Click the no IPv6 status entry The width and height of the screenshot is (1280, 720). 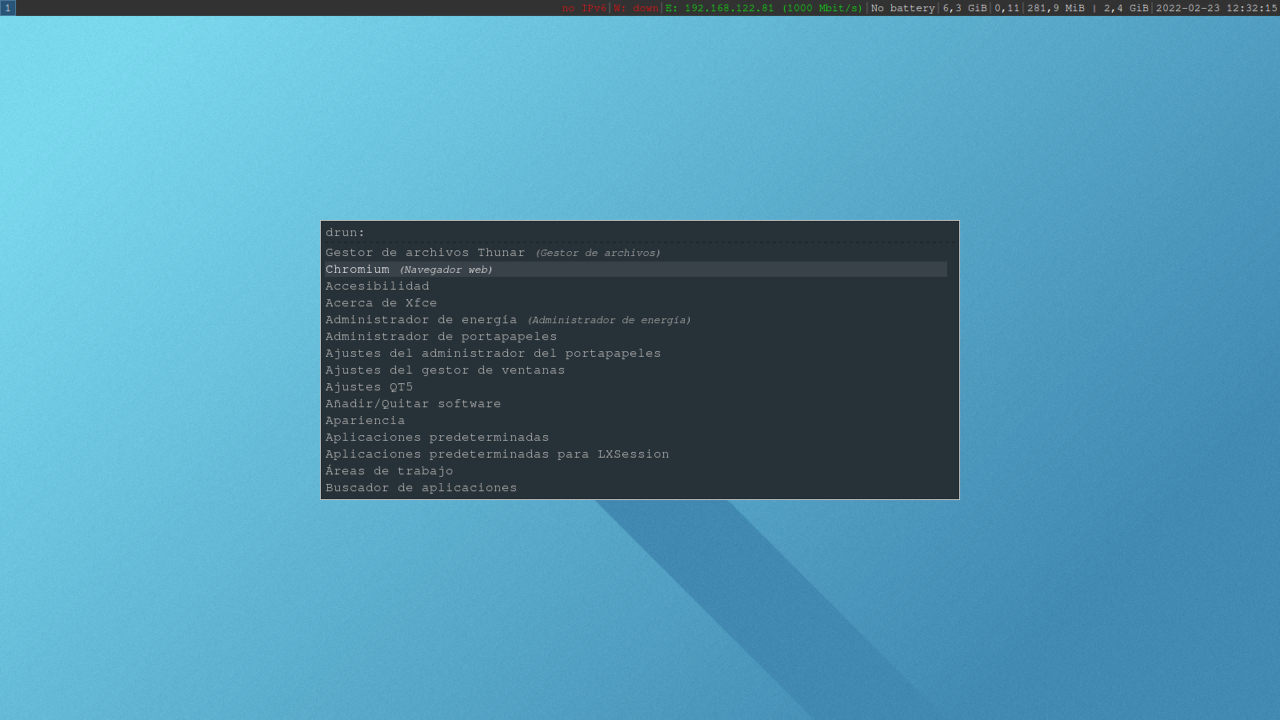[x=584, y=8]
